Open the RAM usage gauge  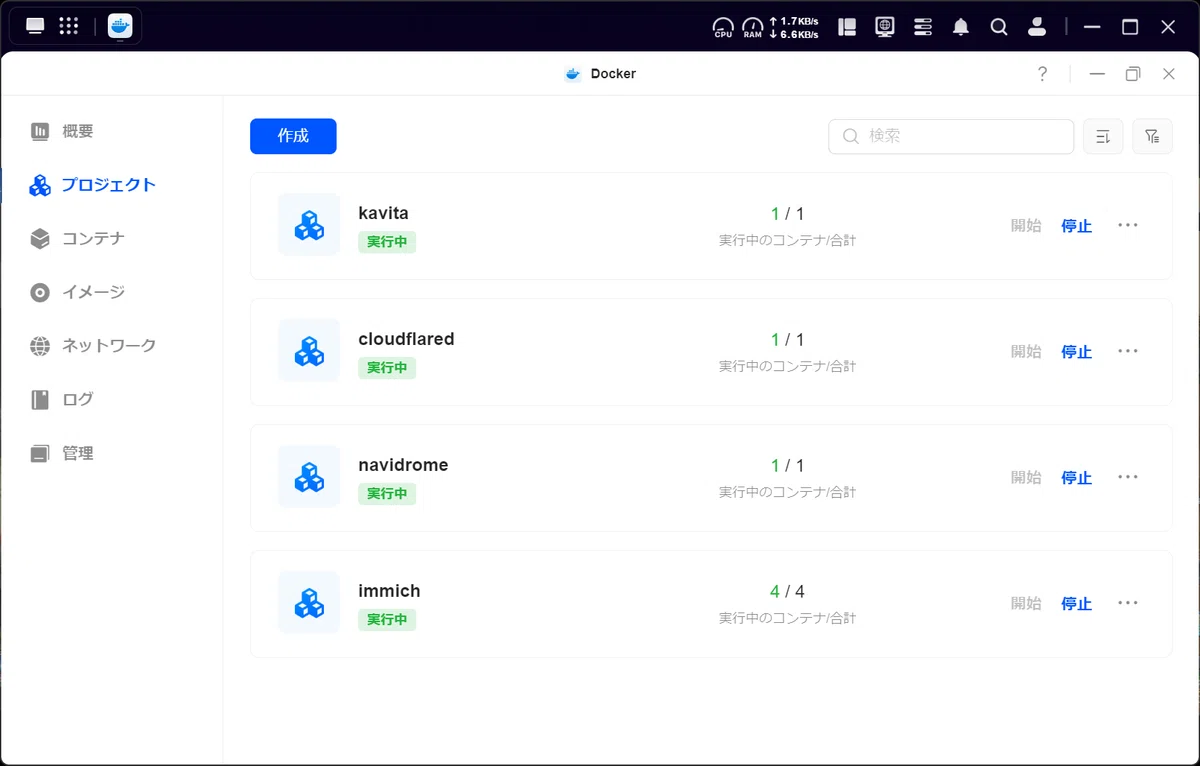pos(753,27)
